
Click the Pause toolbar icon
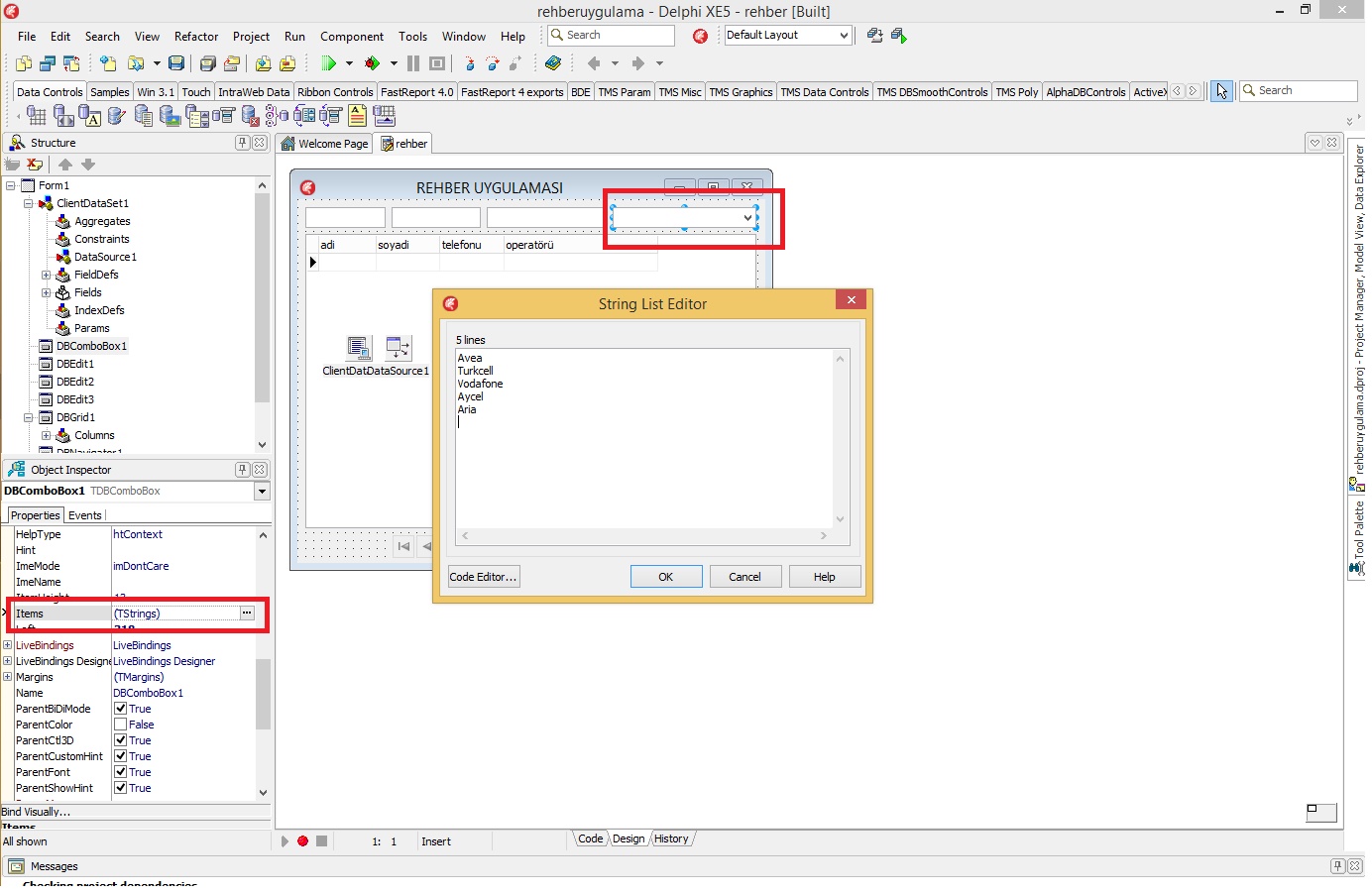(413, 63)
